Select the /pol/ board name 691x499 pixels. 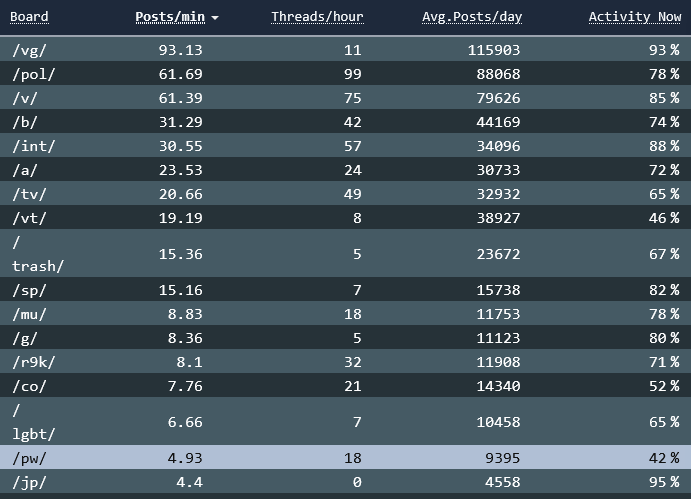[x=33, y=74]
